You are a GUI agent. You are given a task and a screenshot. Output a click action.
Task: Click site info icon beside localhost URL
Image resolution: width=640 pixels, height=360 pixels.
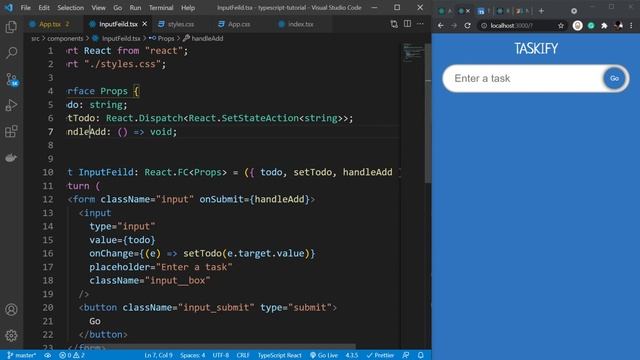click(484, 26)
